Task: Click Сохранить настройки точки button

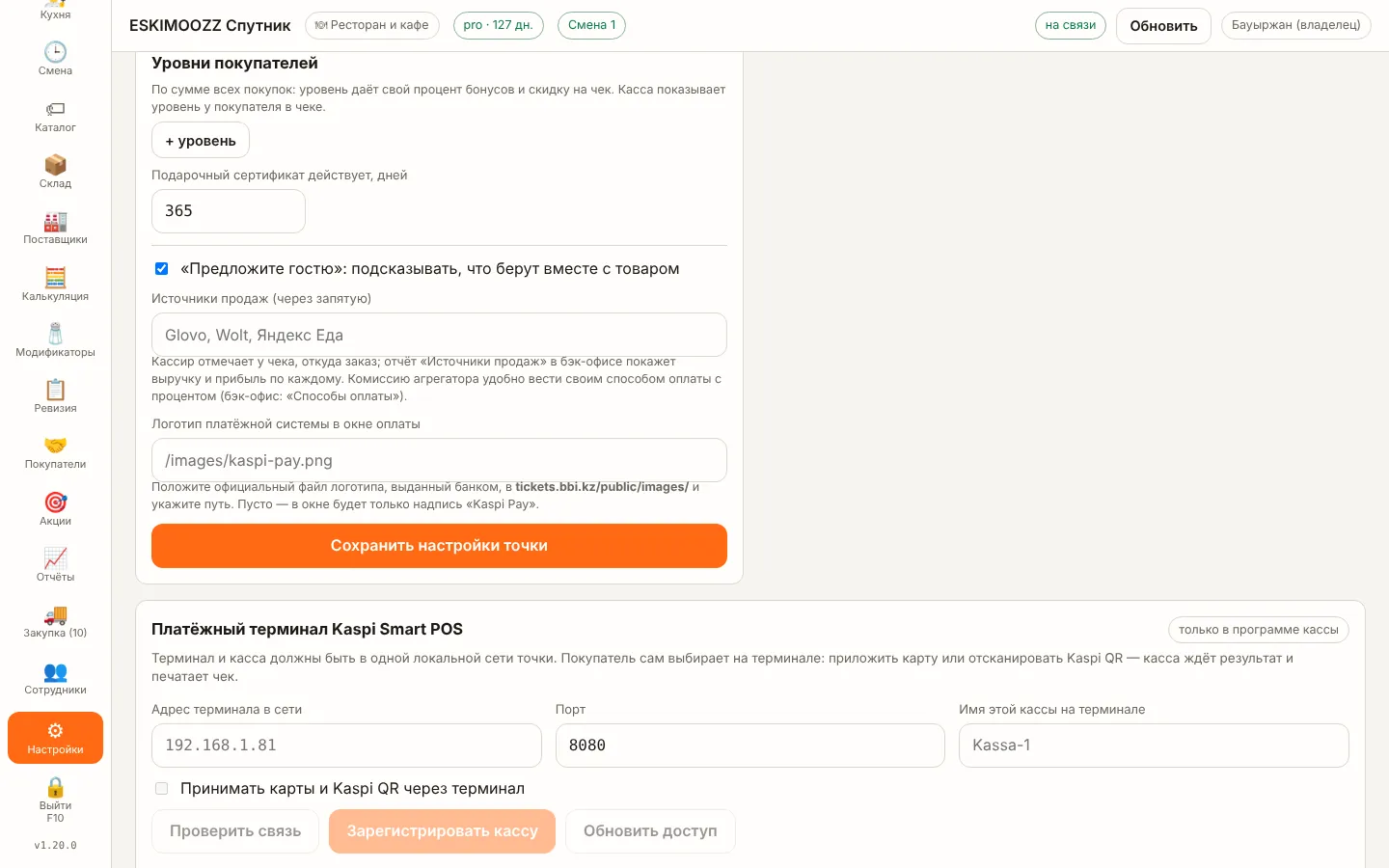Action: pyautogui.click(x=439, y=546)
